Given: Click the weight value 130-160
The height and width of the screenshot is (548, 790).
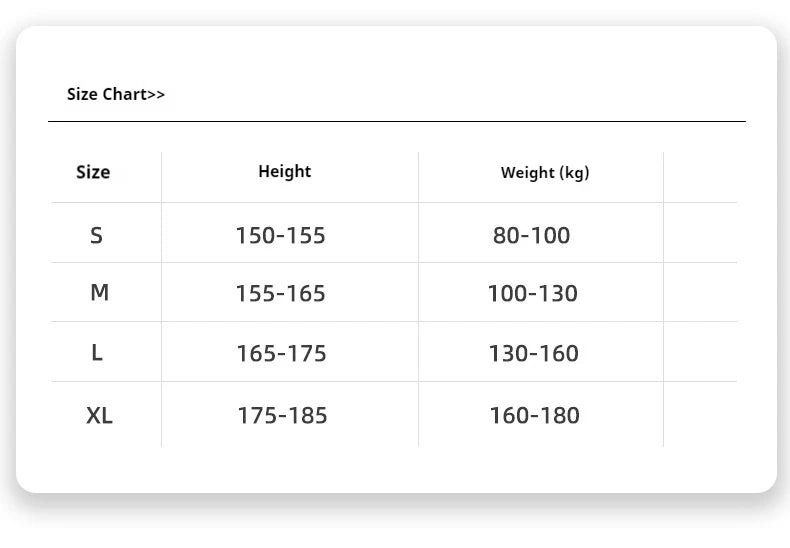Looking at the screenshot, I should click(534, 354).
